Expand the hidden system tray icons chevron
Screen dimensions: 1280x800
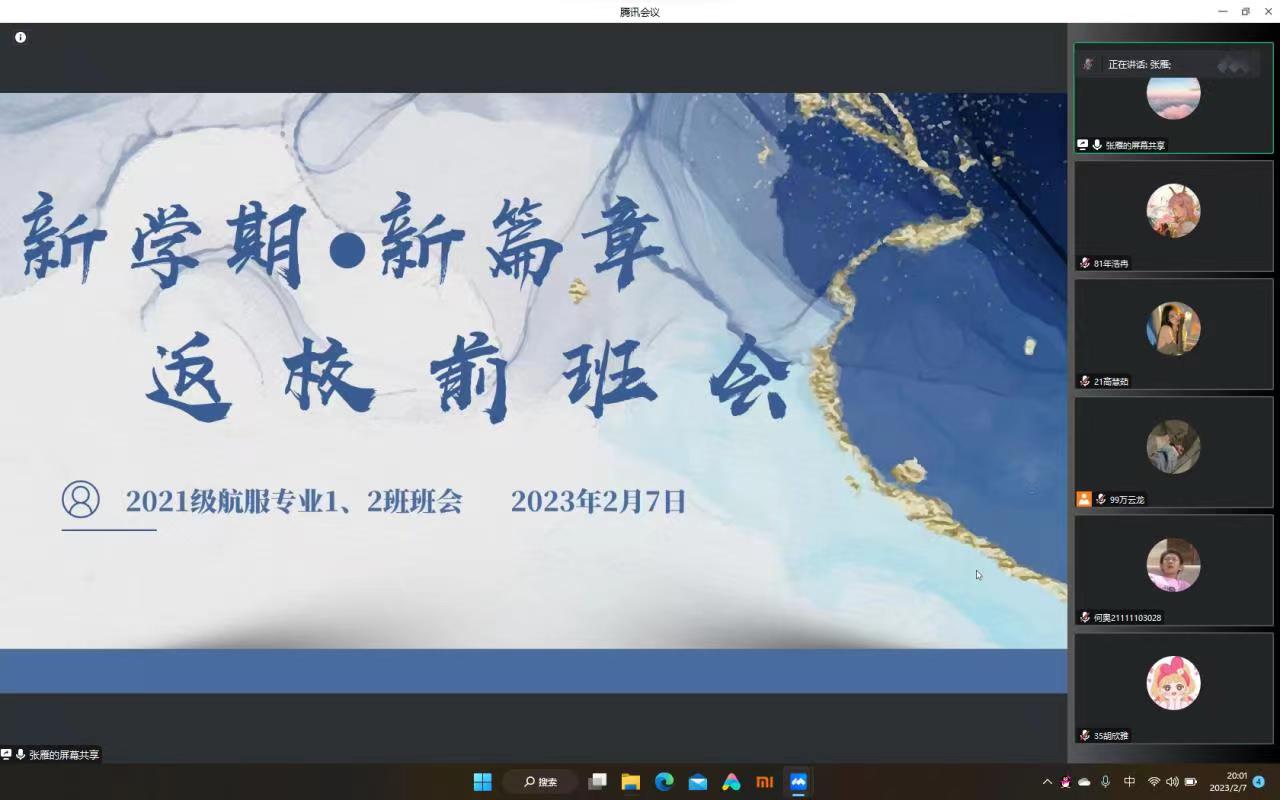click(1047, 782)
